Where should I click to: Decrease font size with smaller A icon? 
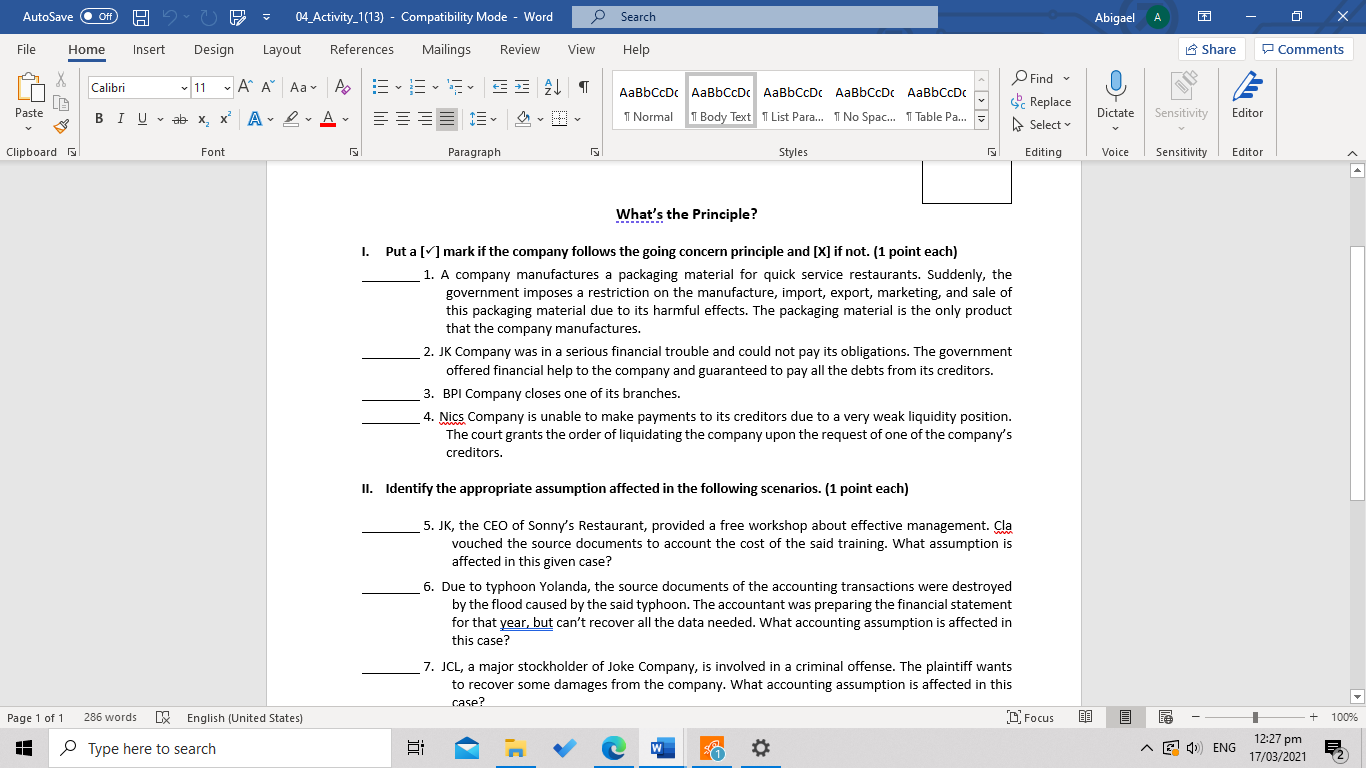[268, 88]
